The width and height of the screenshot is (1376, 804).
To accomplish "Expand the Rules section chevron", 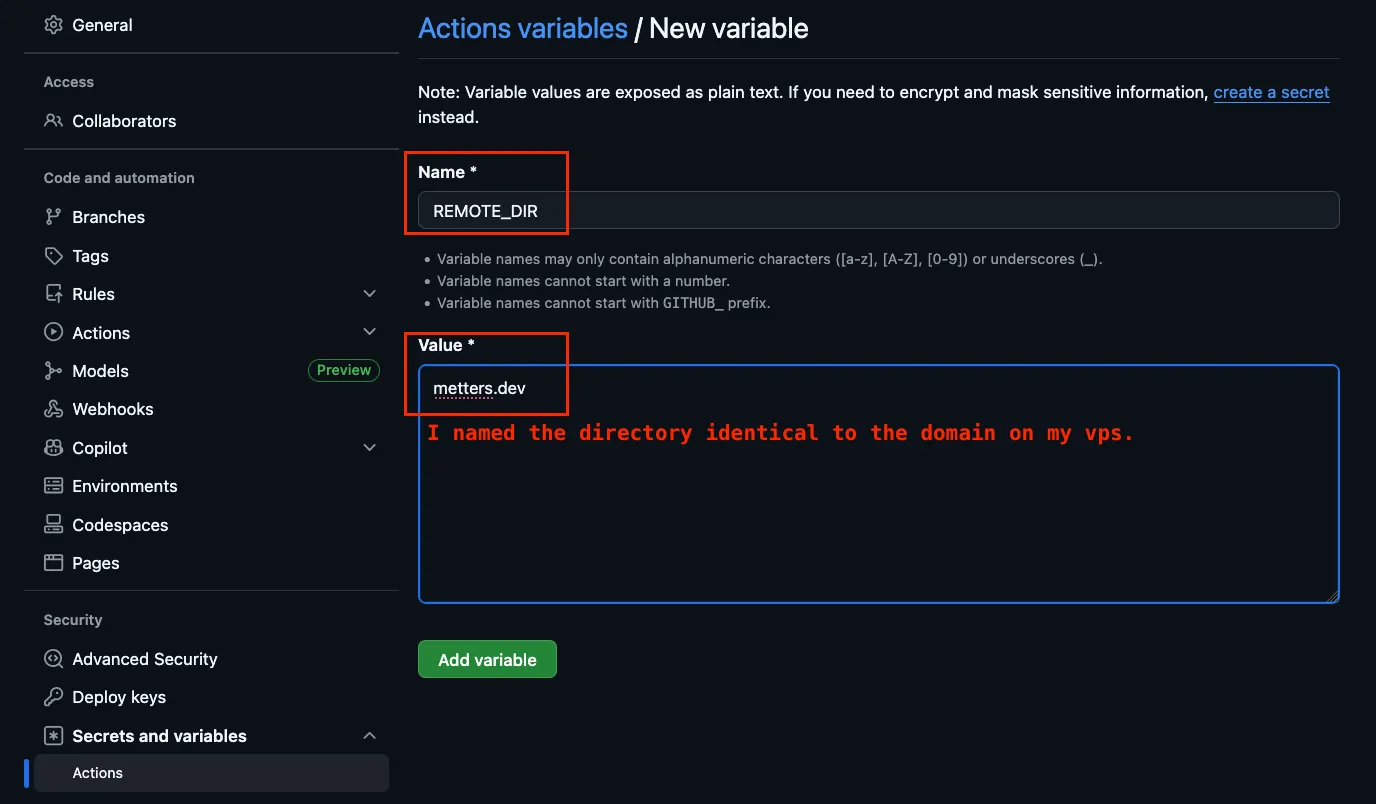I will coord(369,294).
